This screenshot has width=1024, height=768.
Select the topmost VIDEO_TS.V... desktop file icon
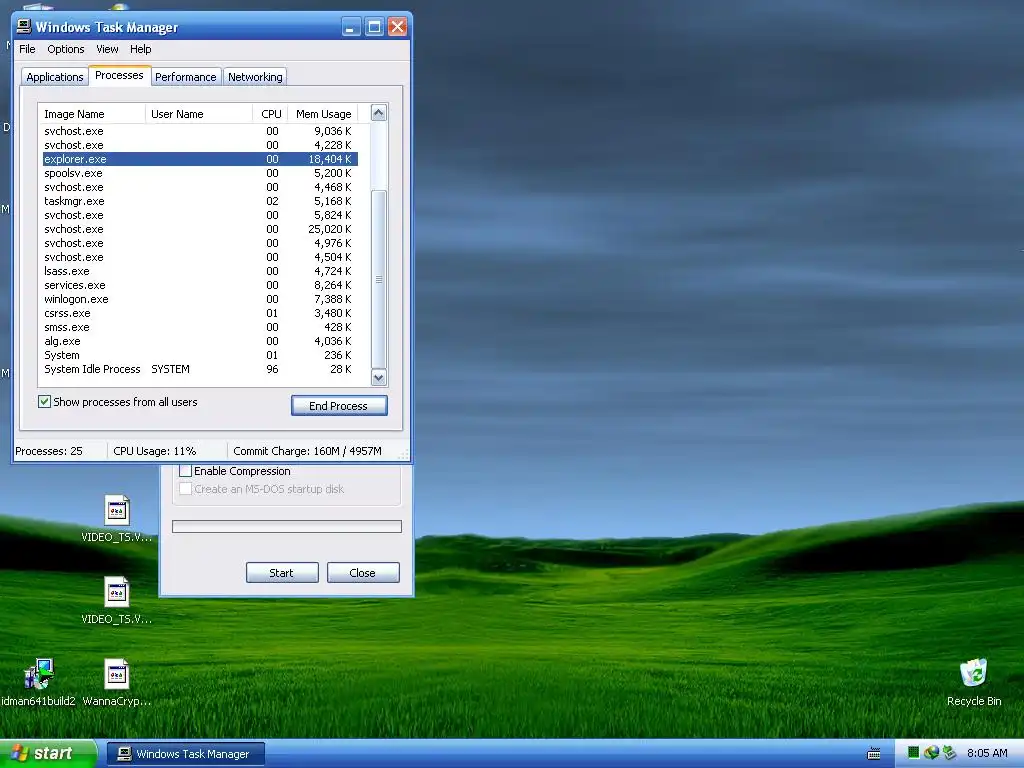click(117, 510)
